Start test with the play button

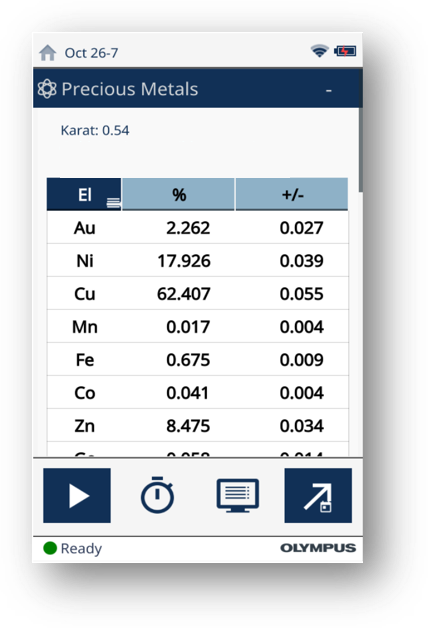click(77, 495)
